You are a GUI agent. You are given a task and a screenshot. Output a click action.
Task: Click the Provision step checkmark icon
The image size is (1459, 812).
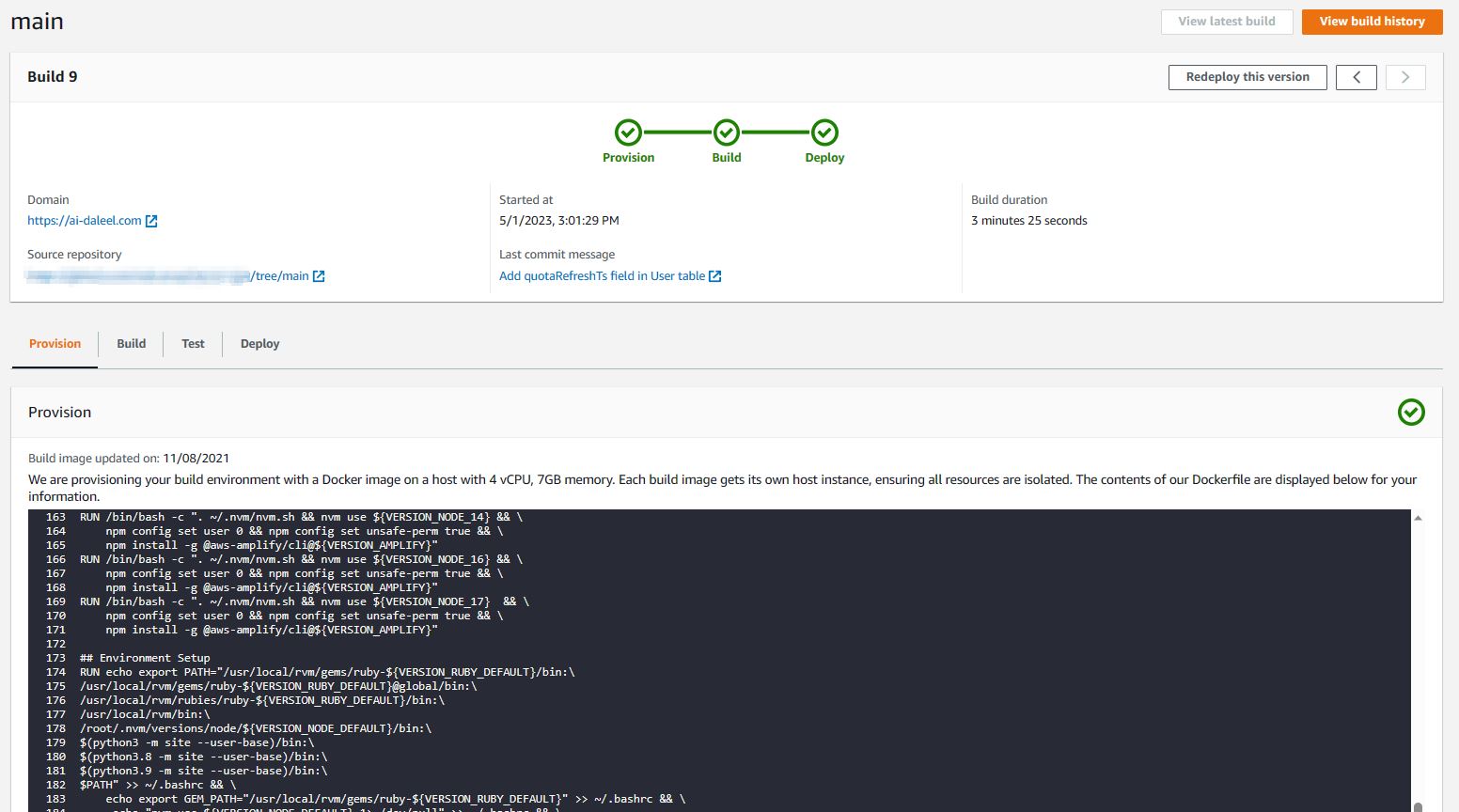(628, 133)
